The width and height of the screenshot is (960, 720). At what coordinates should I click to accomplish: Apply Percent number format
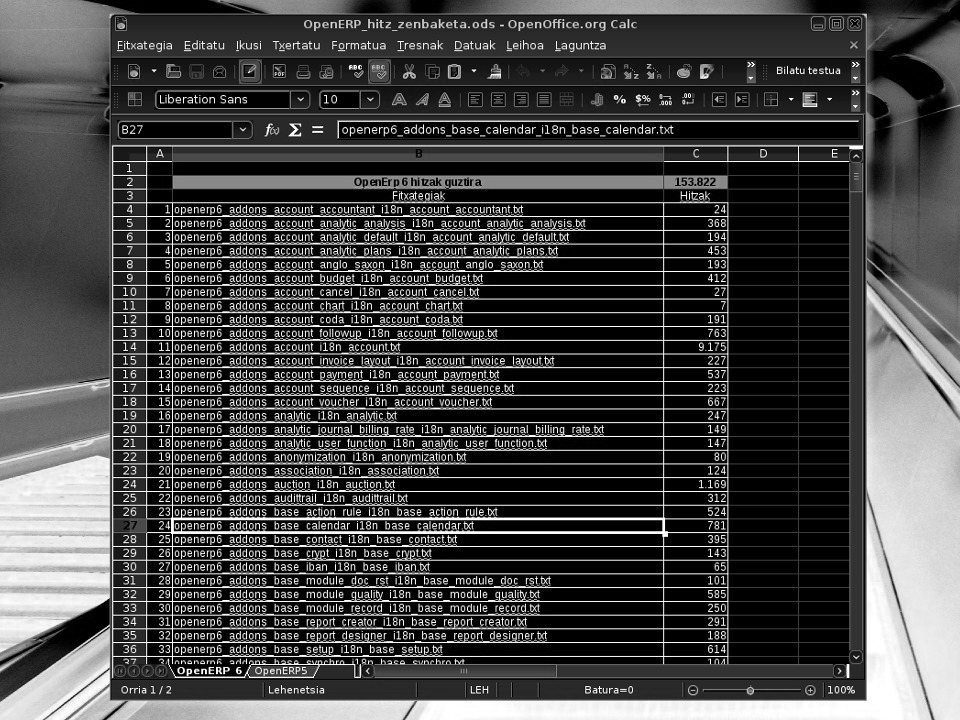[620, 99]
